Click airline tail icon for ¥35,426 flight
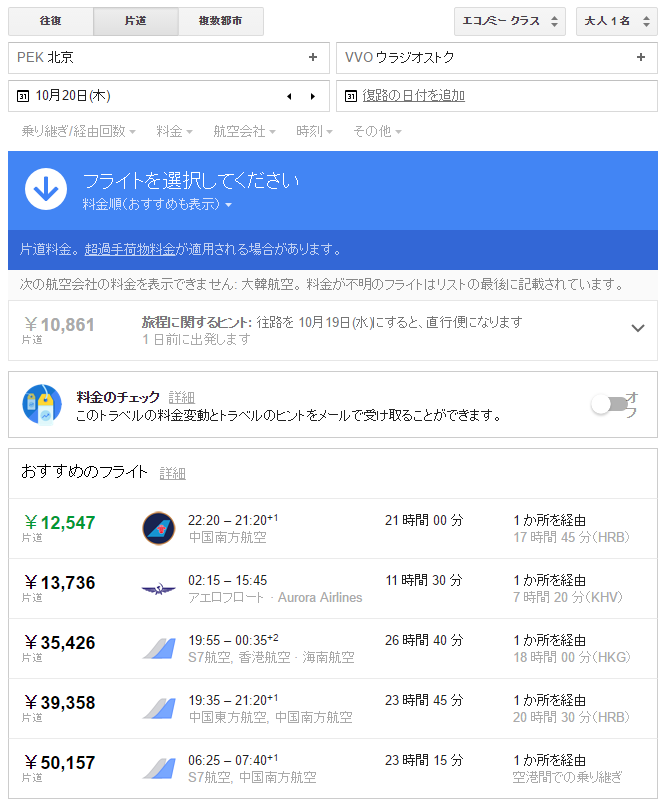665x799 pixels. [x=159, y=649]
